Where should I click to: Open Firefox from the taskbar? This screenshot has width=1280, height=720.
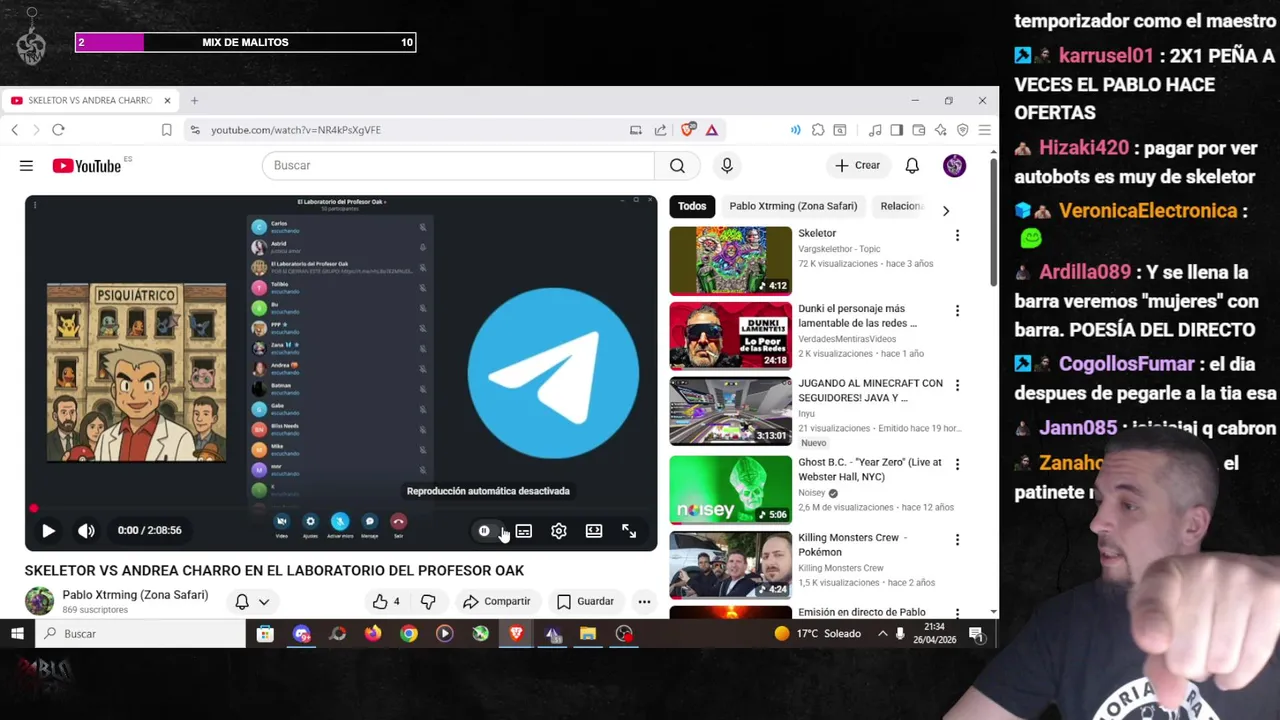tap(373, 634)
